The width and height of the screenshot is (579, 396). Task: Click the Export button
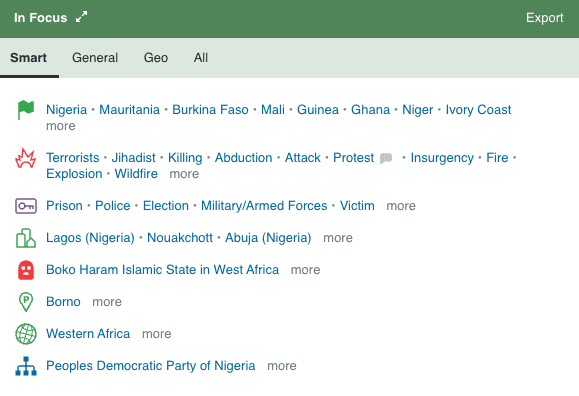tap(545, 18)
